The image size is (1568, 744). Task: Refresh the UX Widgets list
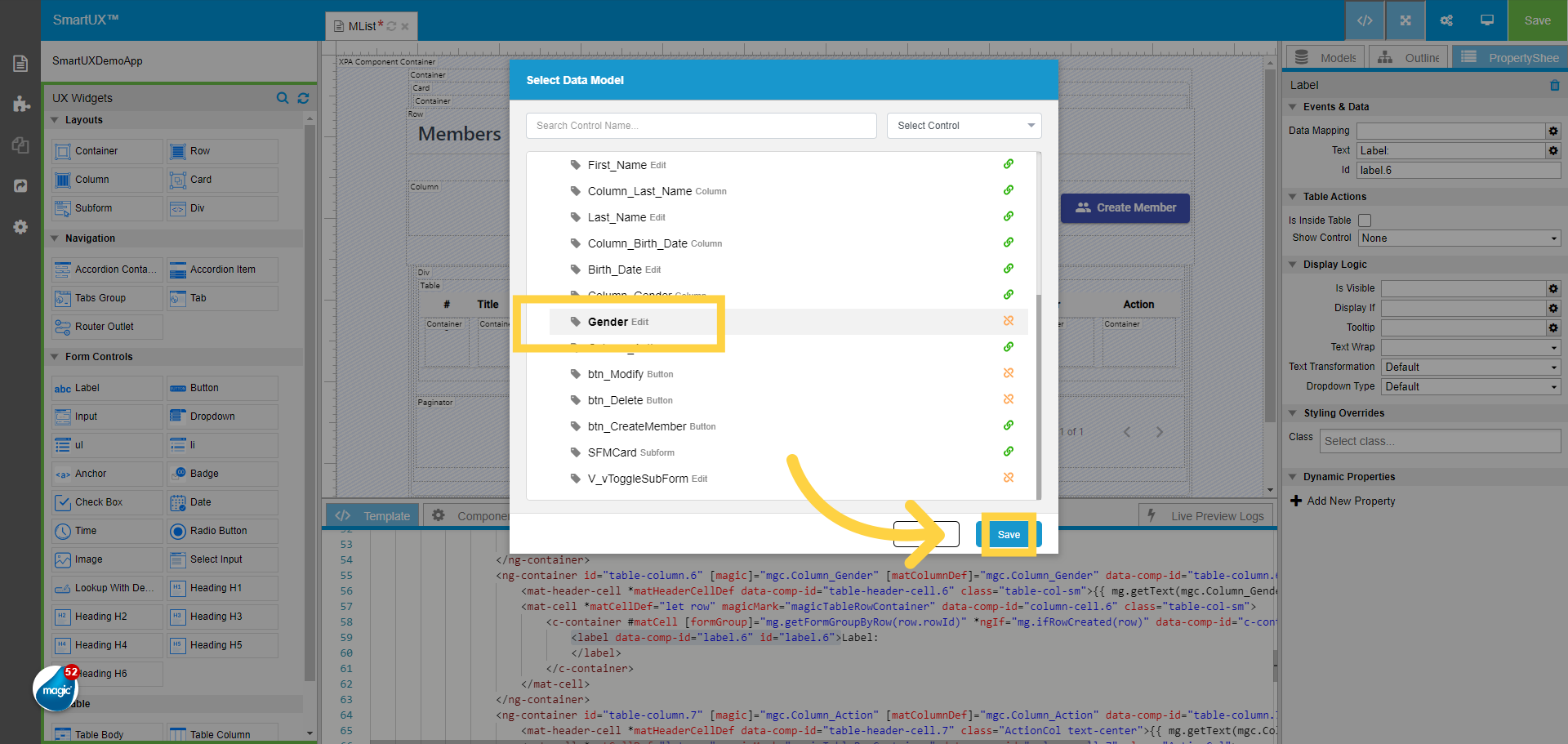click(303, 98)
